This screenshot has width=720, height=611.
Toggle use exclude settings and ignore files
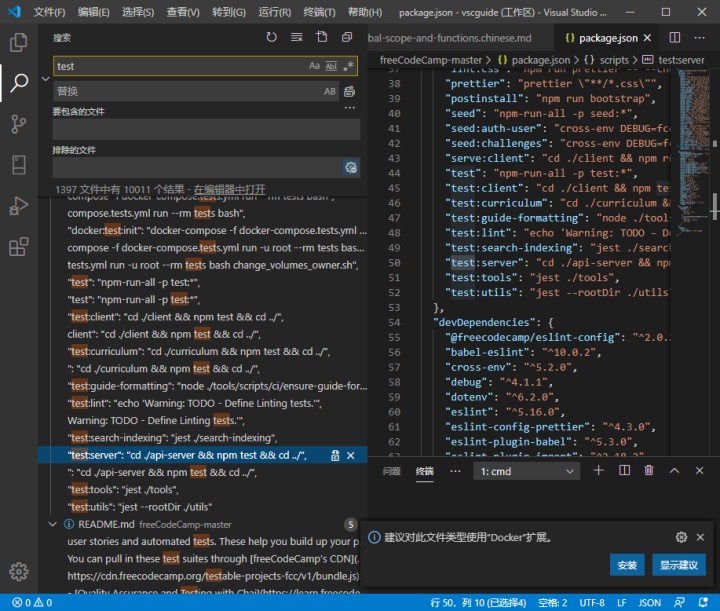[351, 168]
